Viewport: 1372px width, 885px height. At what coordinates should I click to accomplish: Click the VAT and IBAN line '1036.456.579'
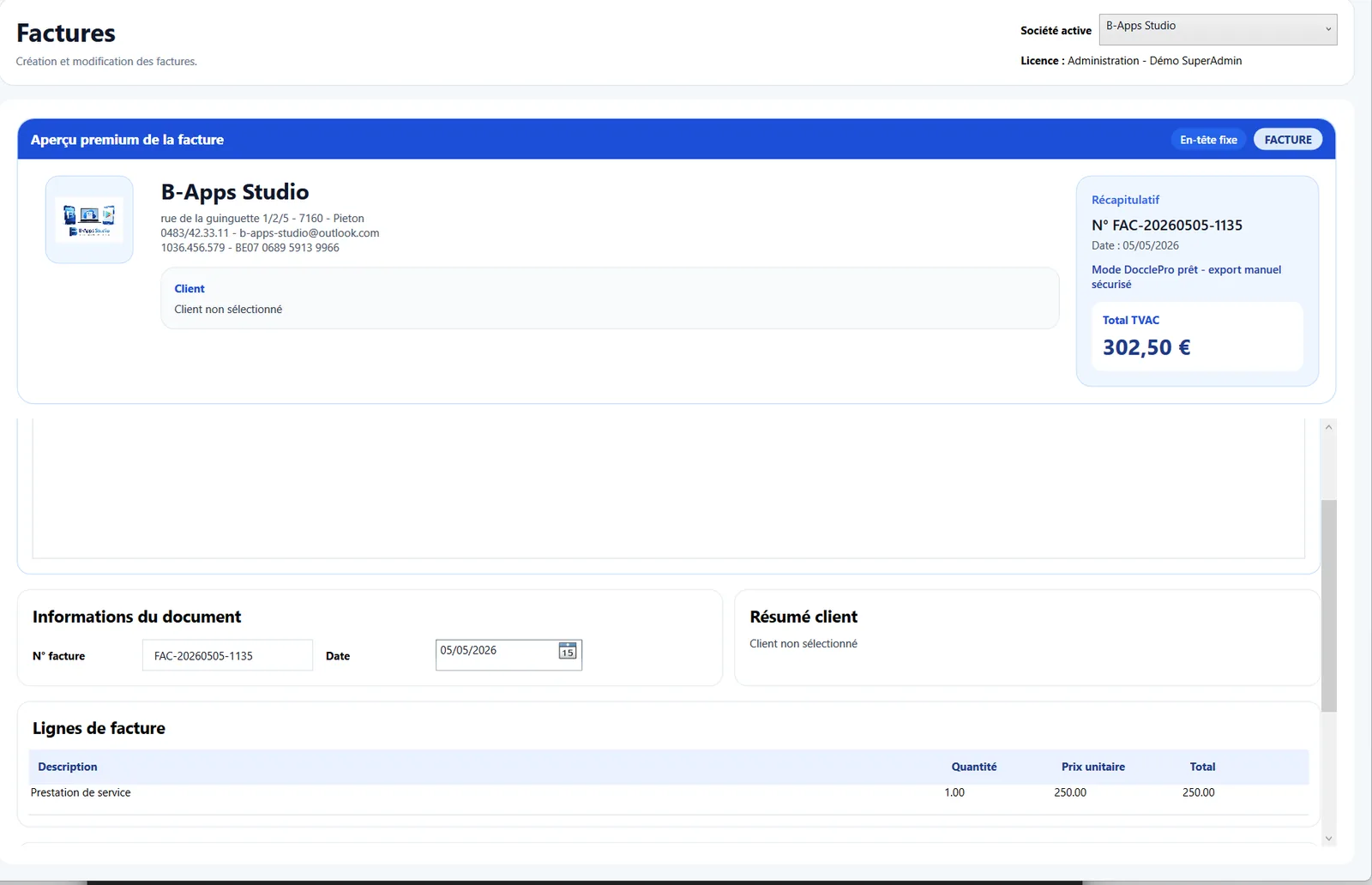click(x=250, y=248)
